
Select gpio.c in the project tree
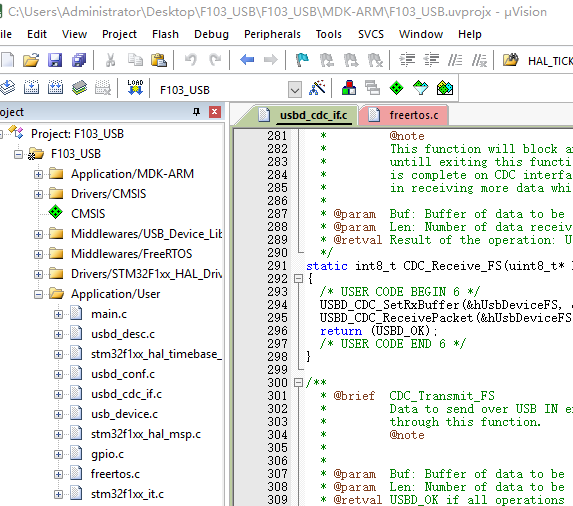[107, 454]
